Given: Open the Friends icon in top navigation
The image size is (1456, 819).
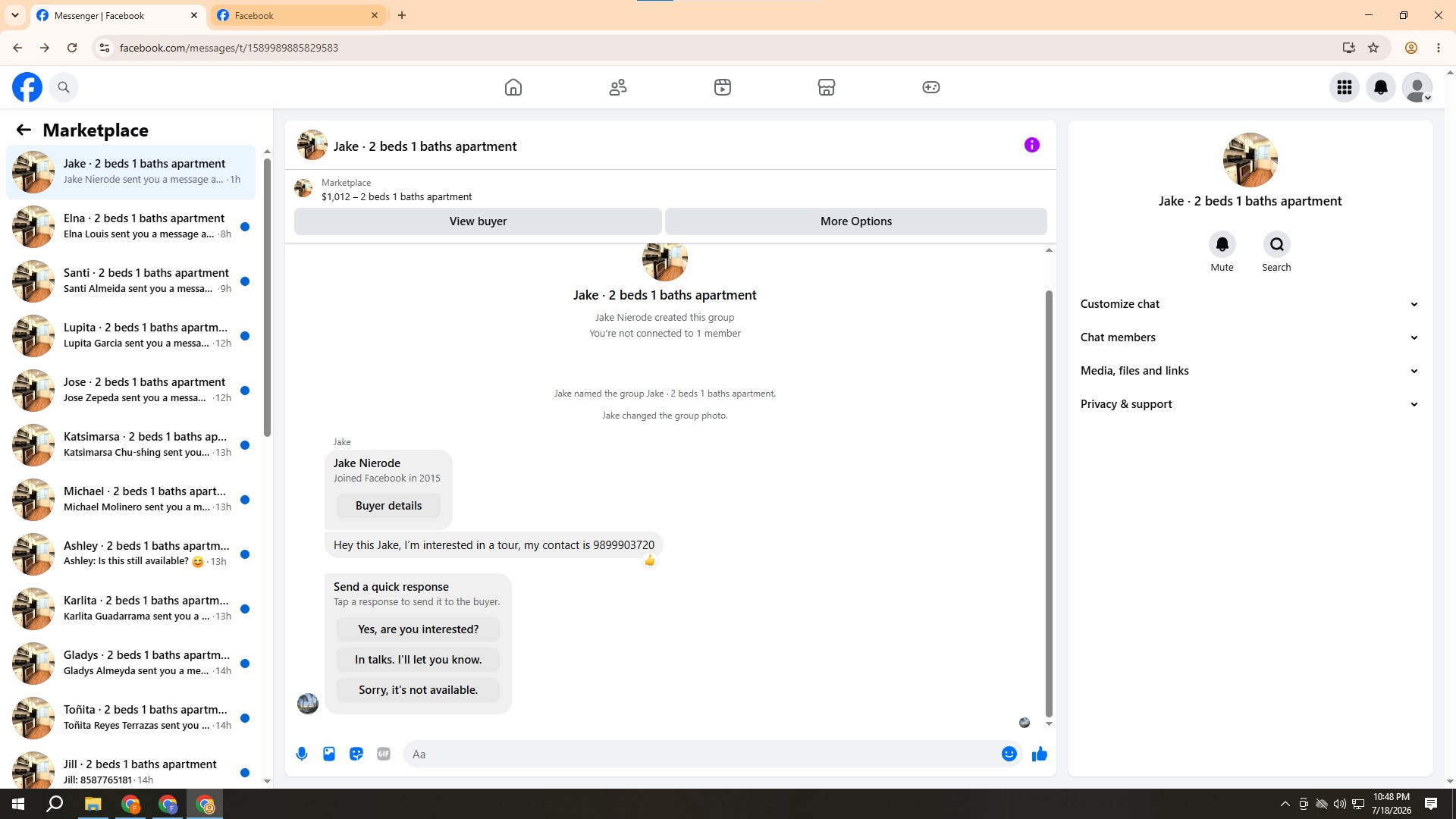Looking at the screenshot, I should click(618, 87).
